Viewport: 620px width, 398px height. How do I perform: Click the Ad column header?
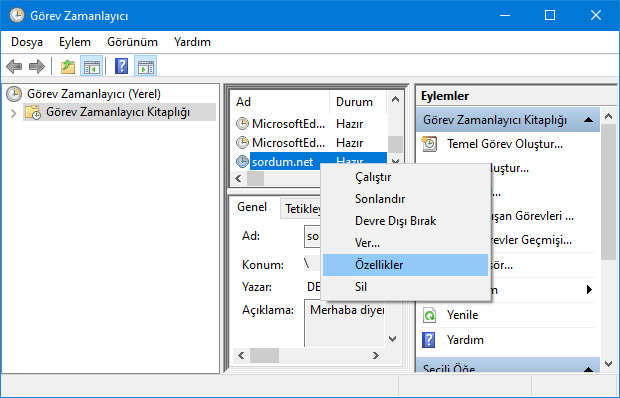280,102
